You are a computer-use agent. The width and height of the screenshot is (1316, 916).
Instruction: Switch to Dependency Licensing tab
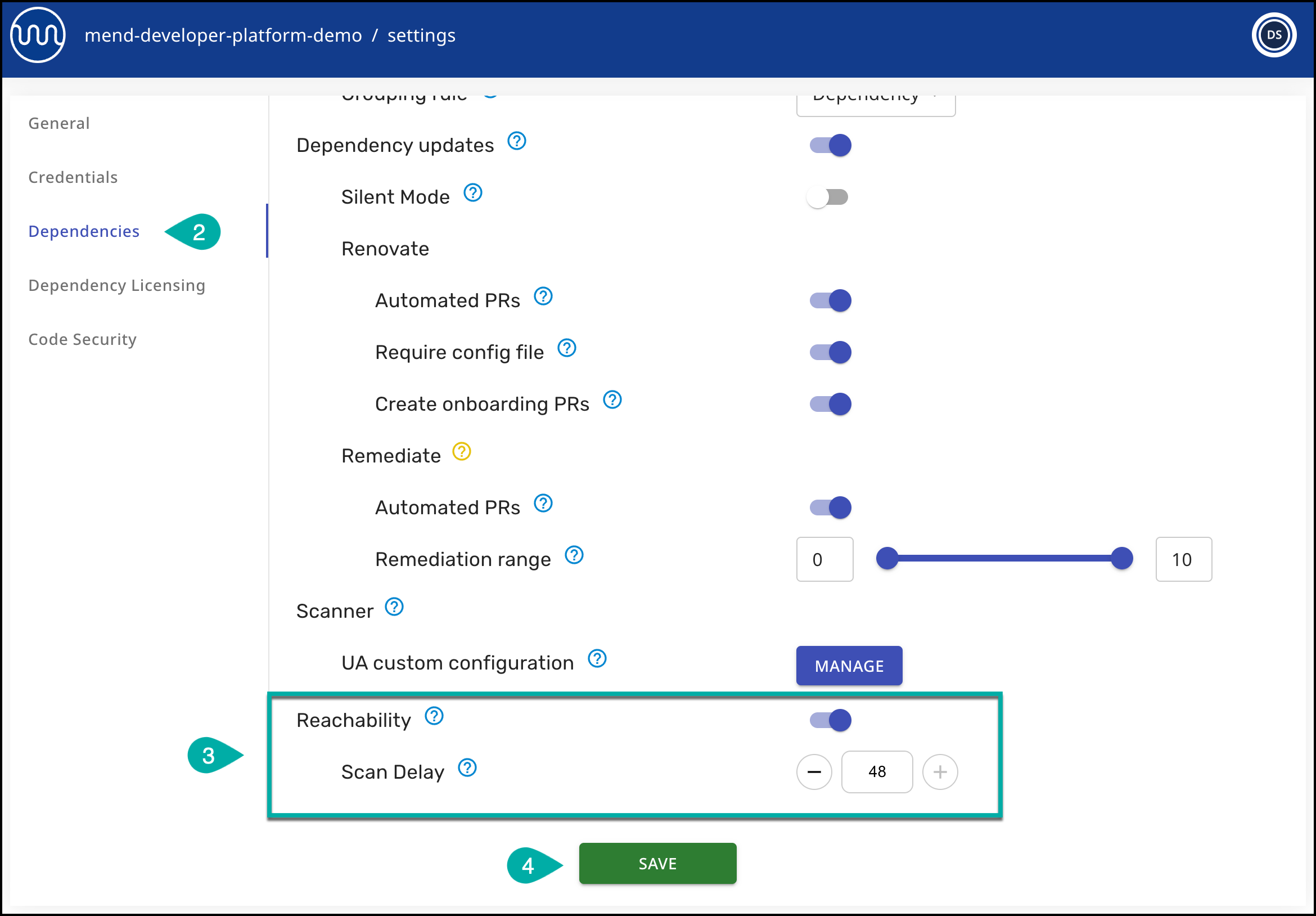coord(116,286)
